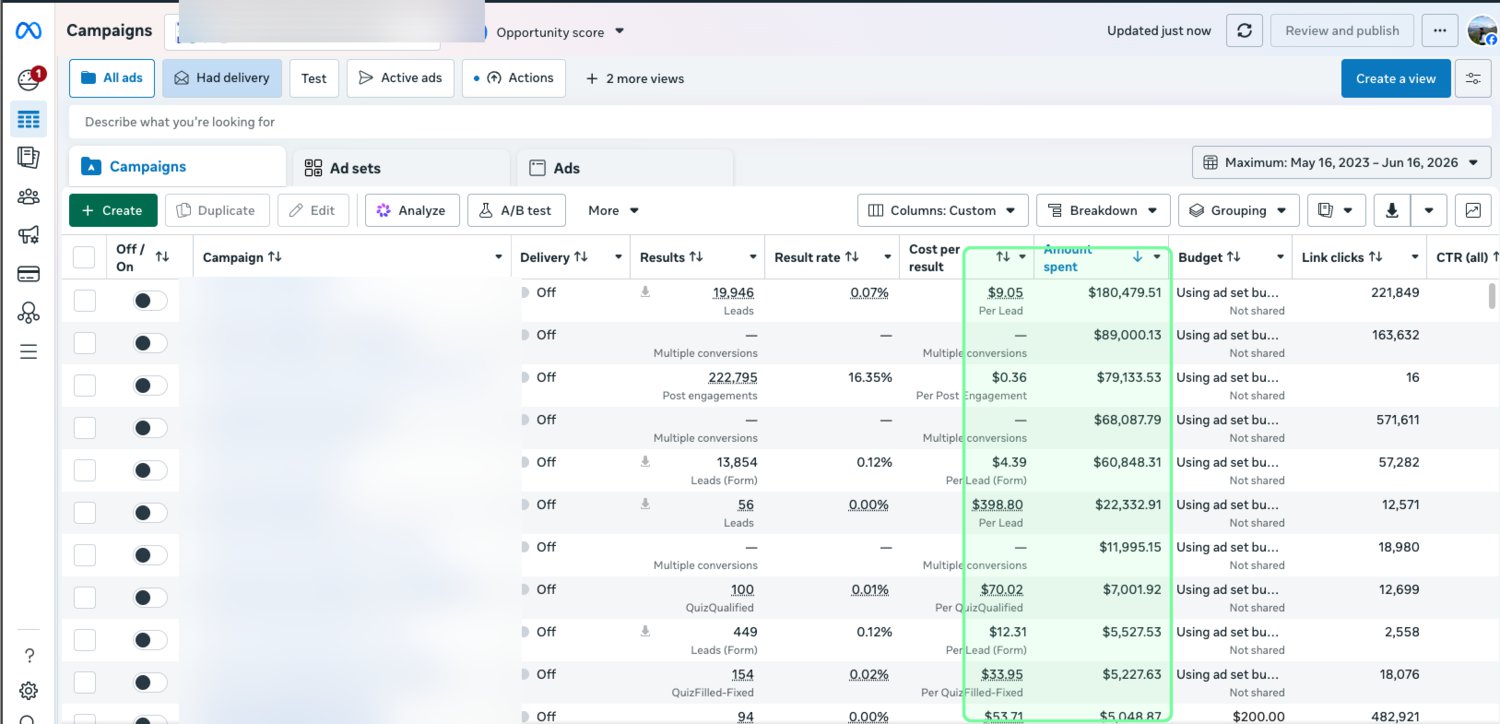Open the three-dots more options button

click(1440, 31)
